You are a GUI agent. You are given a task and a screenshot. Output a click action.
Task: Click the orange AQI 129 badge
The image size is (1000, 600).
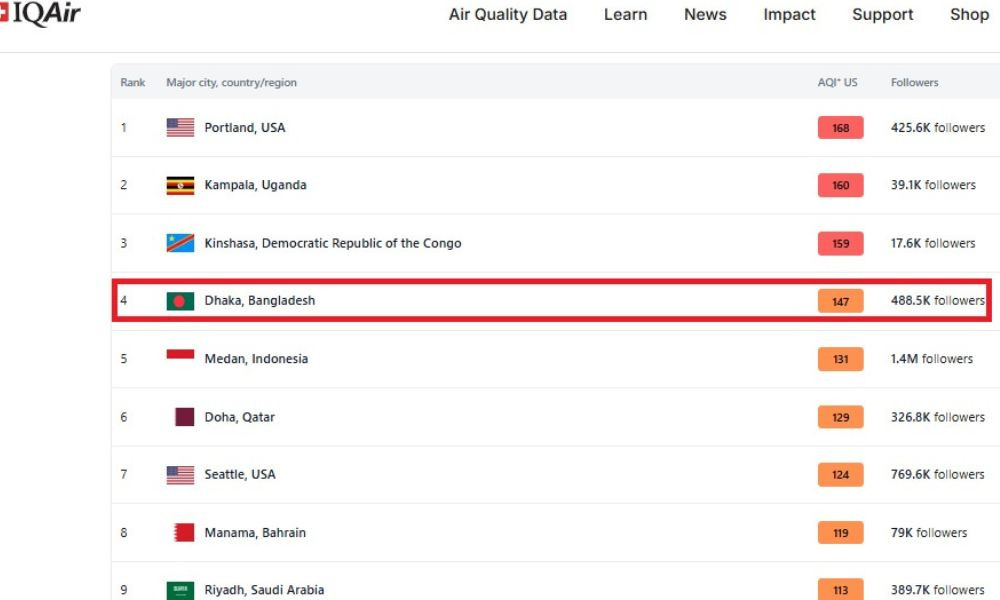[x=841, y=417]
